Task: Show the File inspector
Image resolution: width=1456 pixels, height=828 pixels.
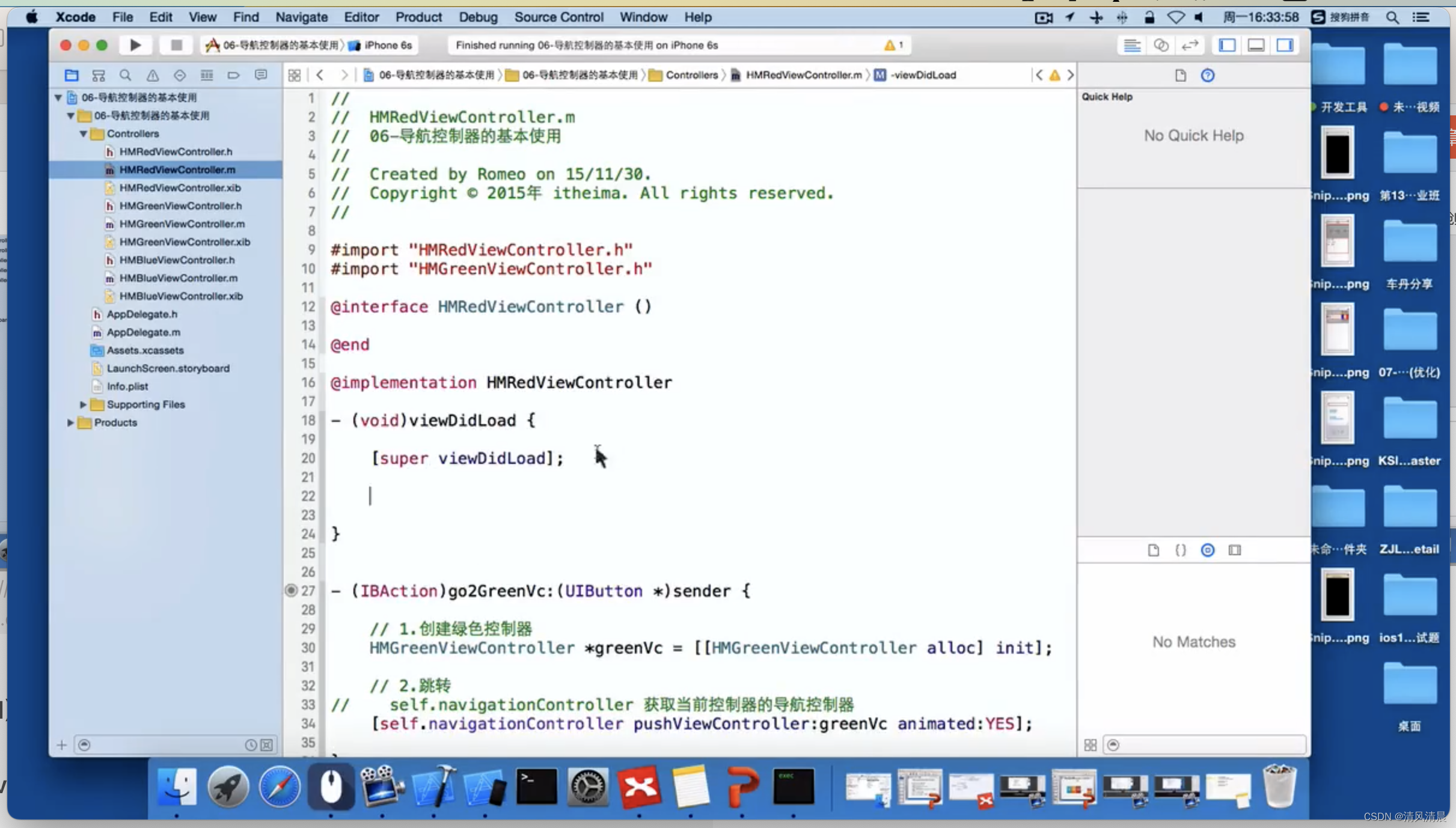Action: tap(1181, 75)
